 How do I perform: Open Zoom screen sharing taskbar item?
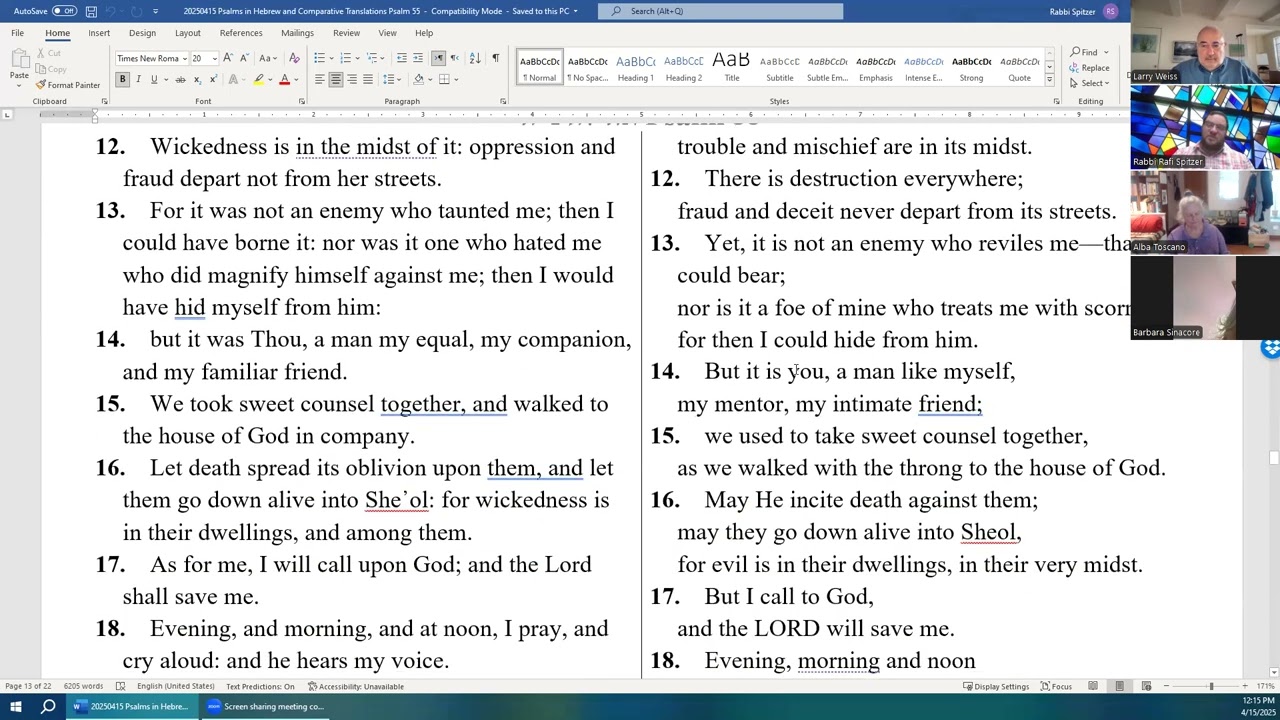pos(265,706)
